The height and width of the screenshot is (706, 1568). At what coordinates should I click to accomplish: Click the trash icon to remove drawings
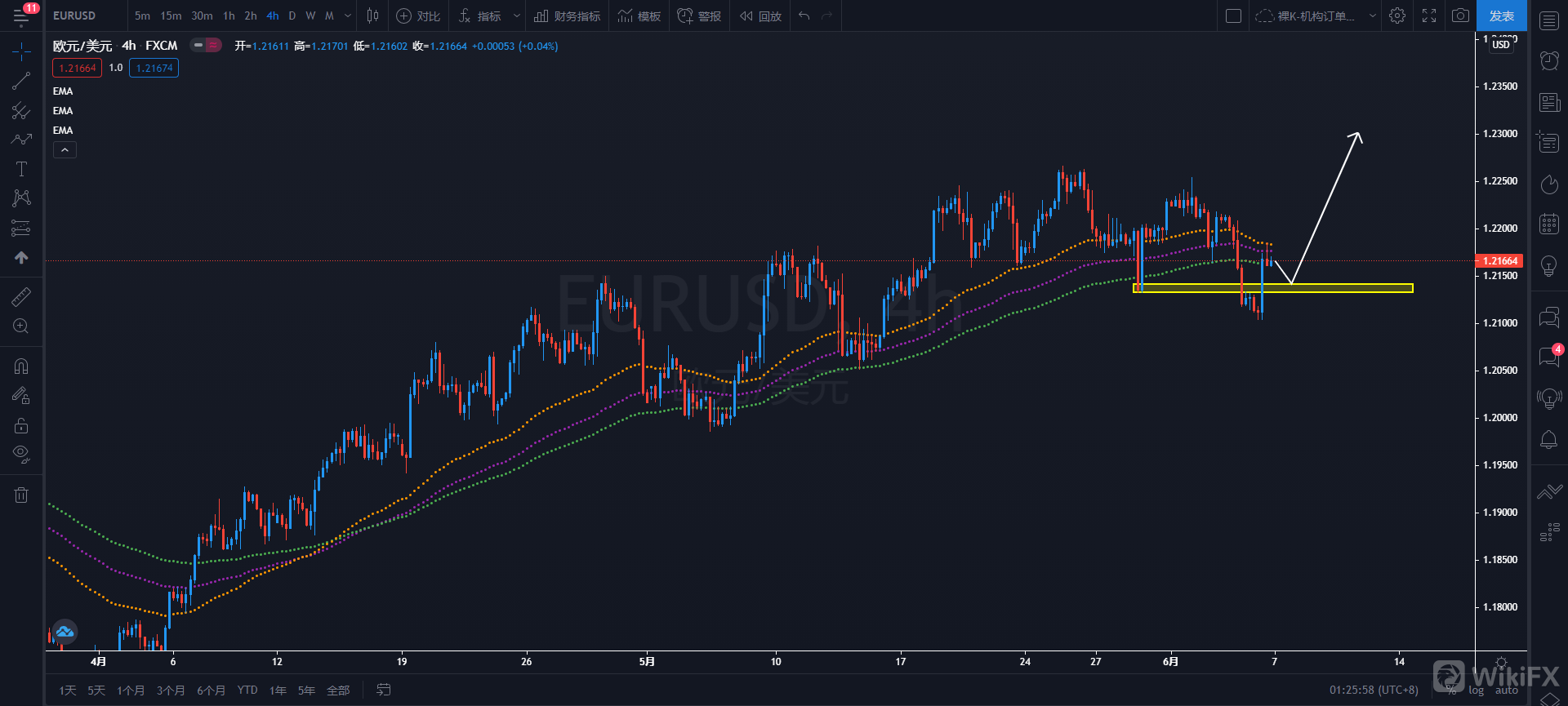(x=21, y=495)
